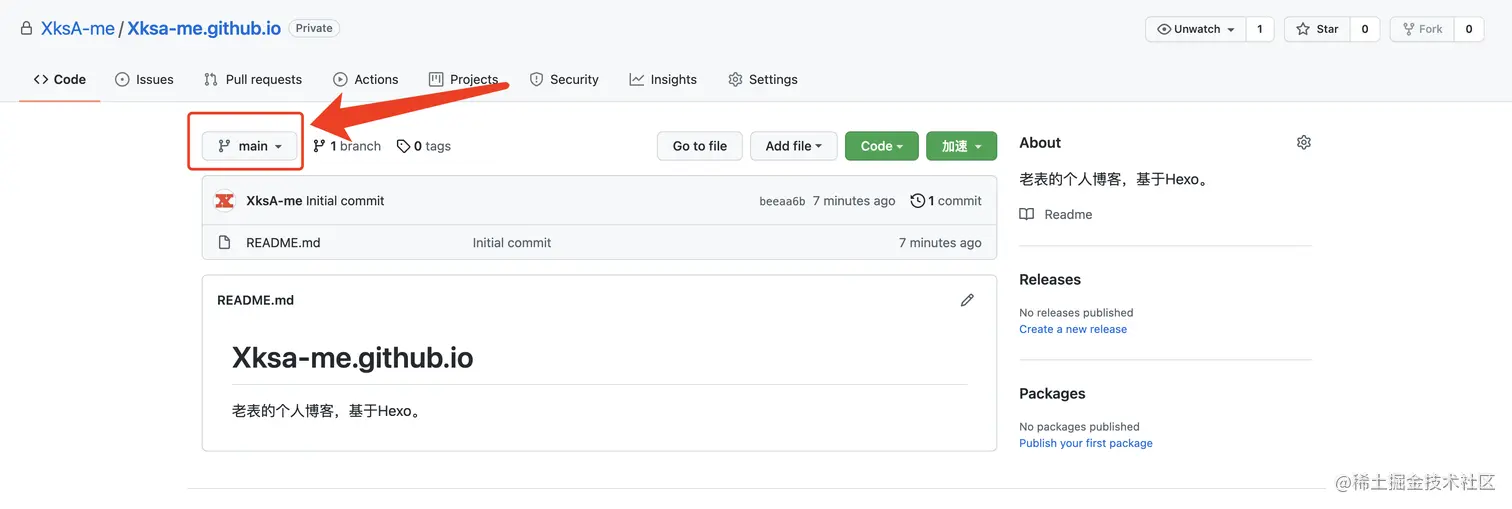Click the file icon beside README.md
Screen dimensions: 1512x509
point(225,243)
